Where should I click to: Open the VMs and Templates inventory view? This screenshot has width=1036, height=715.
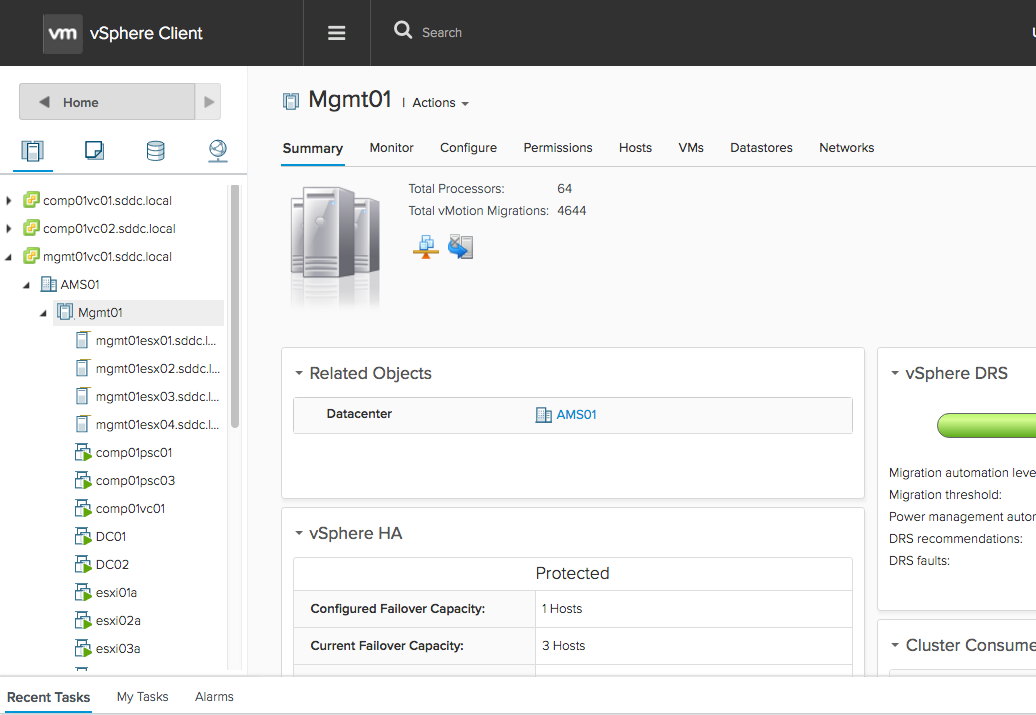[94, 151]
